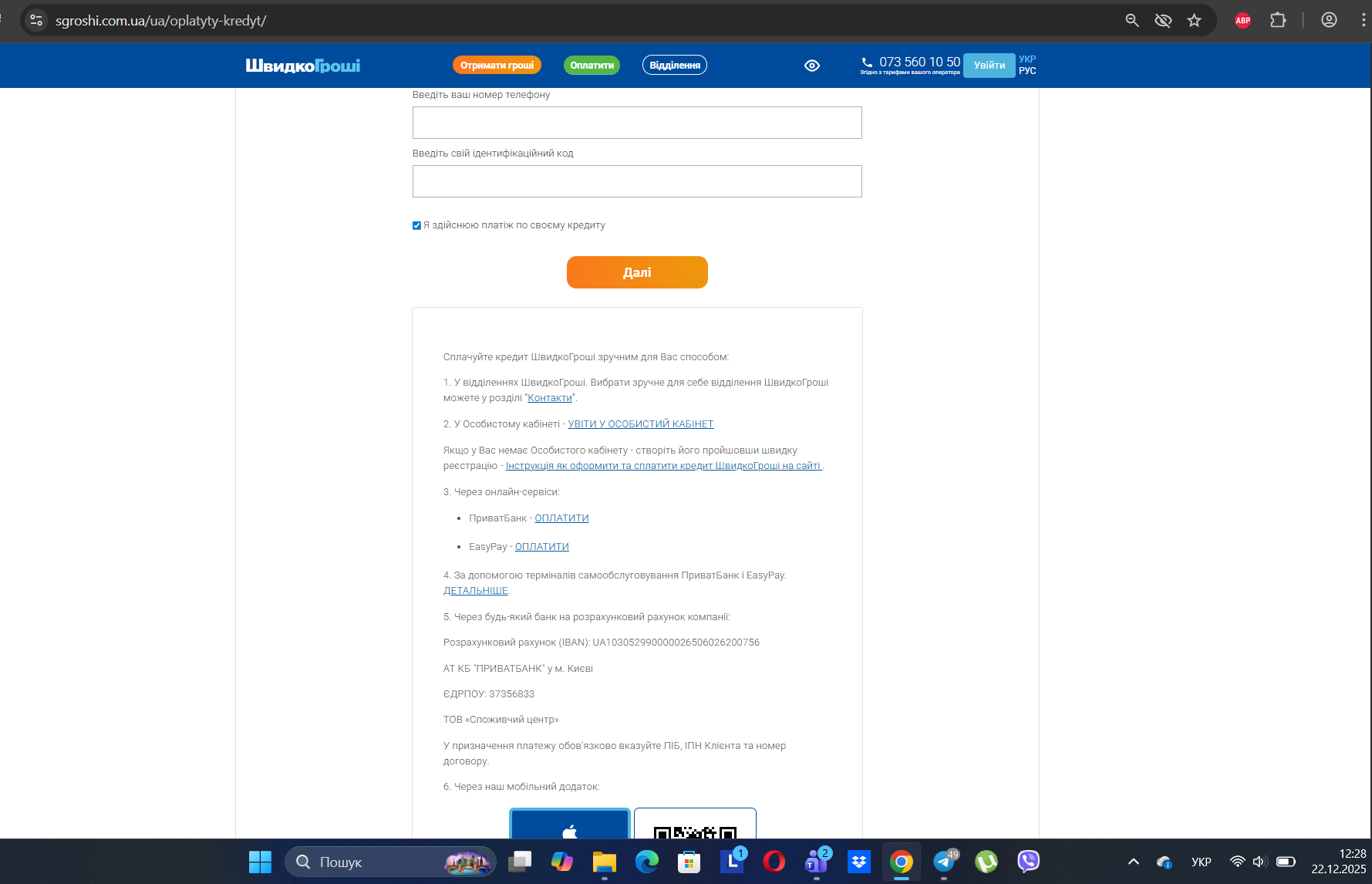Switch site language to РУС
The height and width of the screenshot is (884, 1372).
click(1027, 71)
